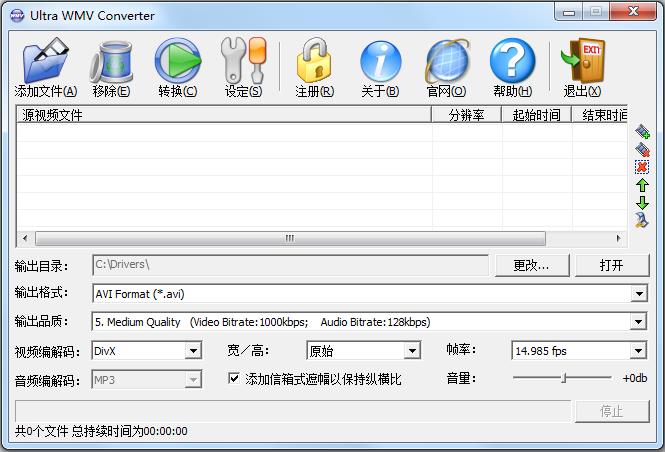Image resolution: width=665 pixels, height=452 pixels.
Task: Minimize the Ultra WMV Converter window
Action: (x=569, y=12)
